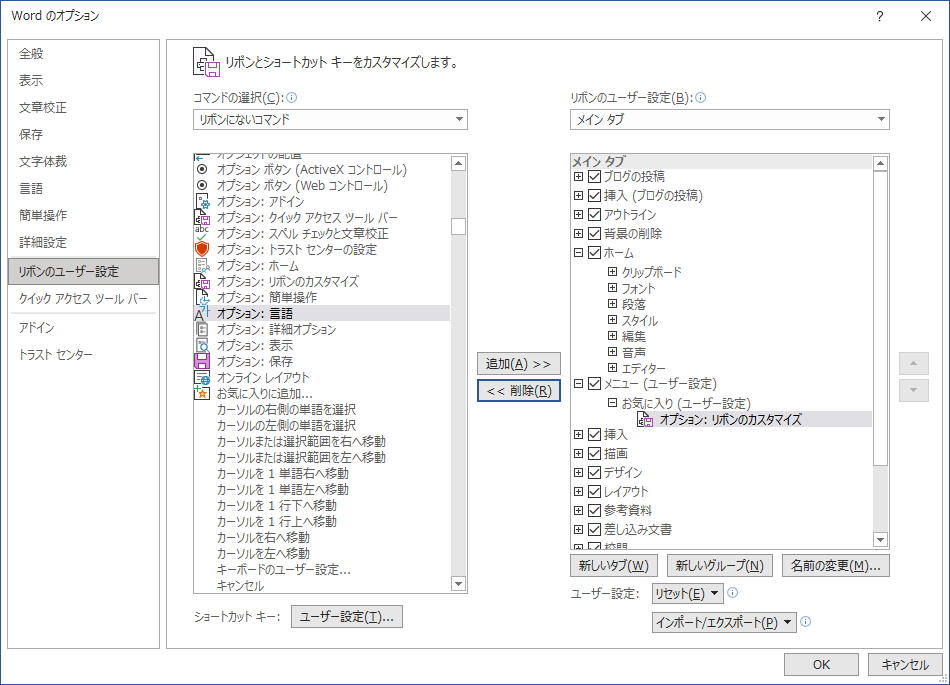Open the インポート/エクスポート(P) dropdown
Viewport: 950px width, 685px height.
(724, 622)
